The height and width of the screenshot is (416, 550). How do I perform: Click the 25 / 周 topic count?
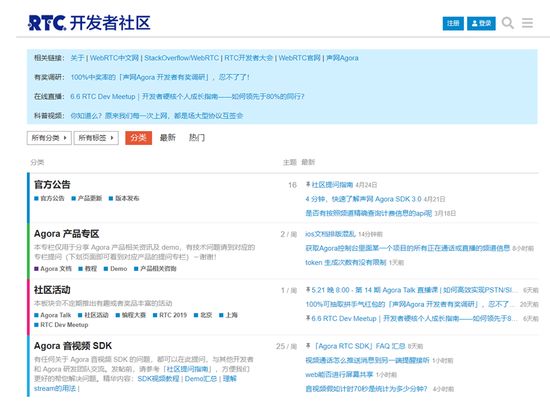pos(287,347)
